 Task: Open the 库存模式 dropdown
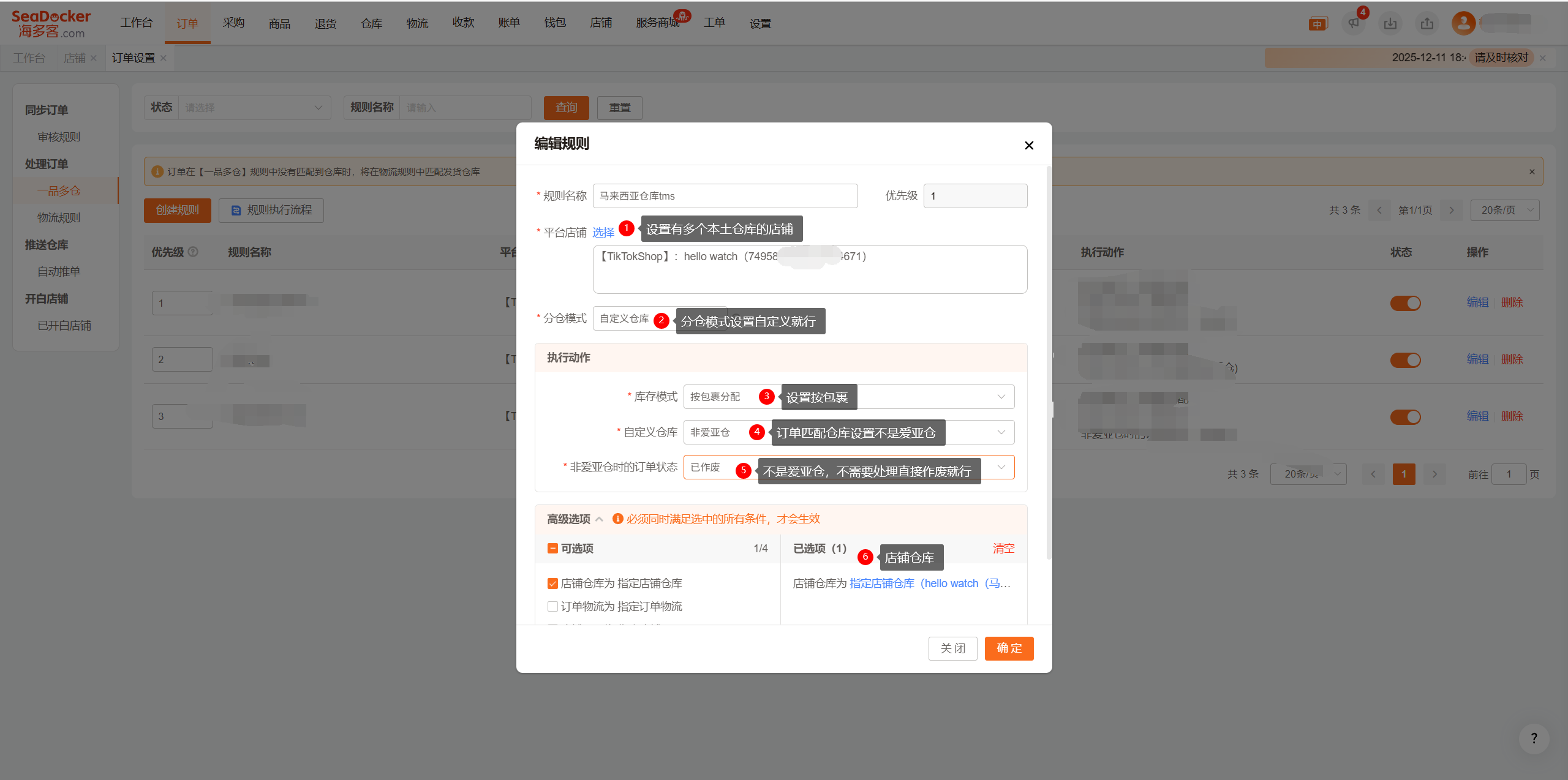(x=1001, y=397)
